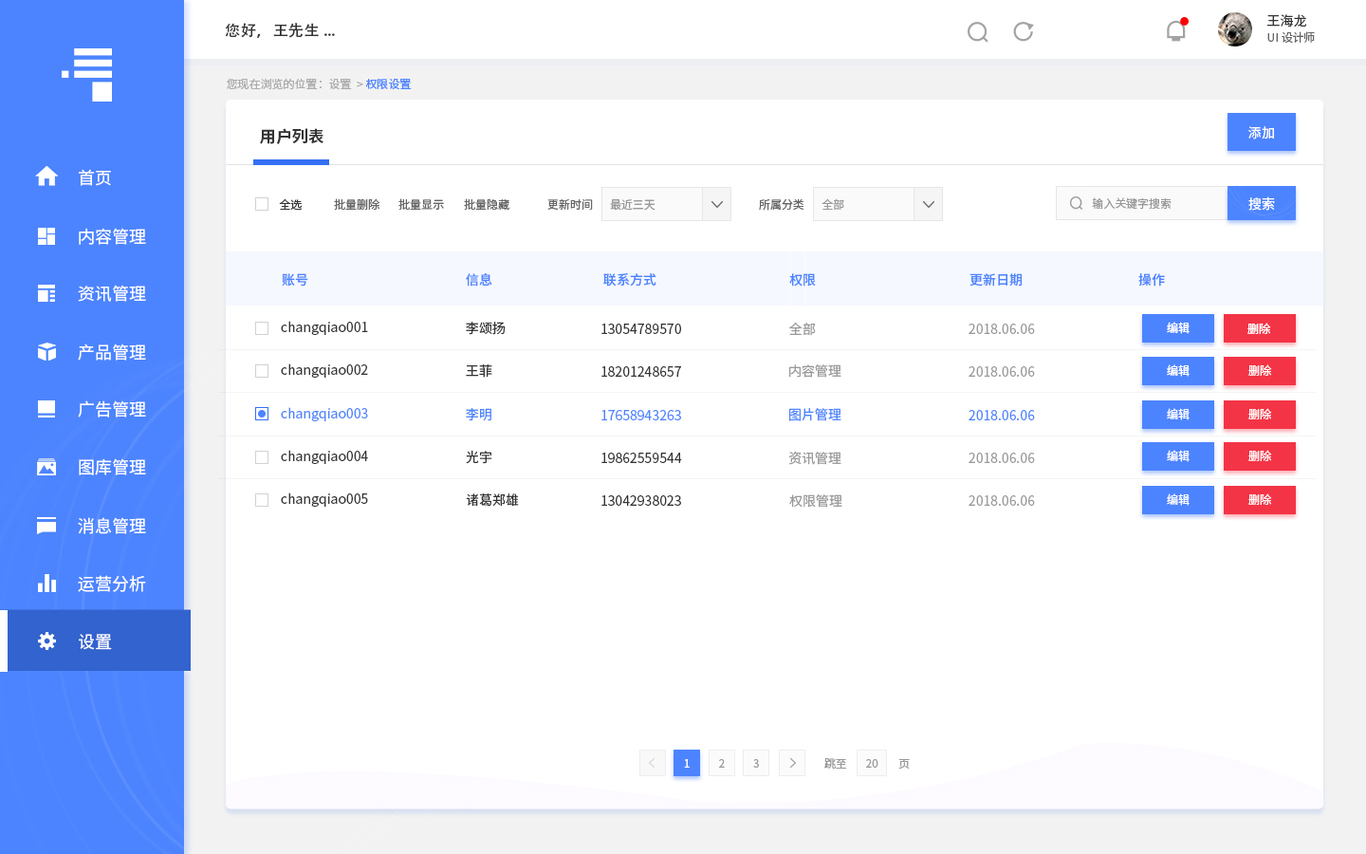Edit the changqiao005 account
Screen dimensions: 1366x854
[1178, 500]
